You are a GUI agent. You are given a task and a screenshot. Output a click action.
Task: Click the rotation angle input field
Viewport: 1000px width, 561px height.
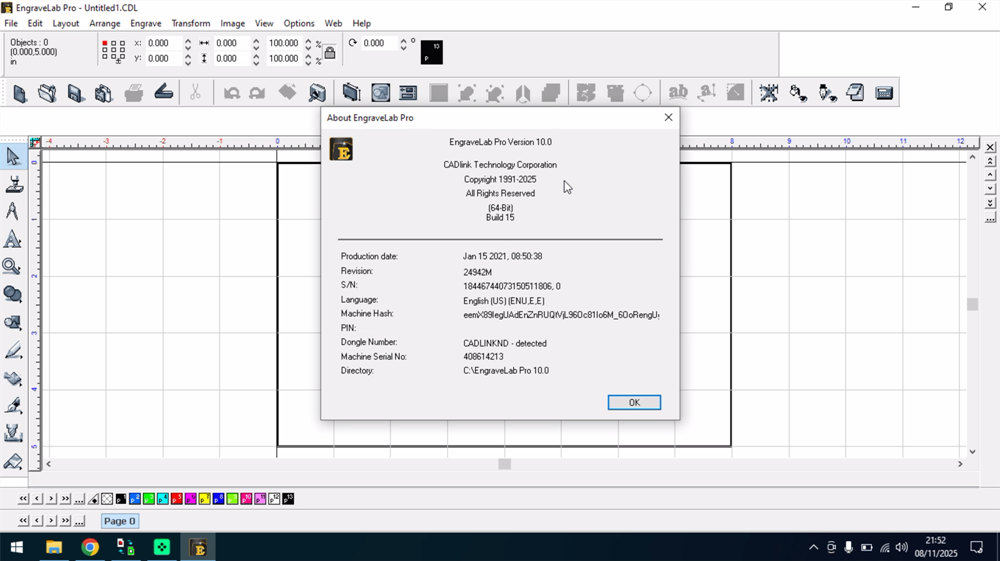[379, 43]
